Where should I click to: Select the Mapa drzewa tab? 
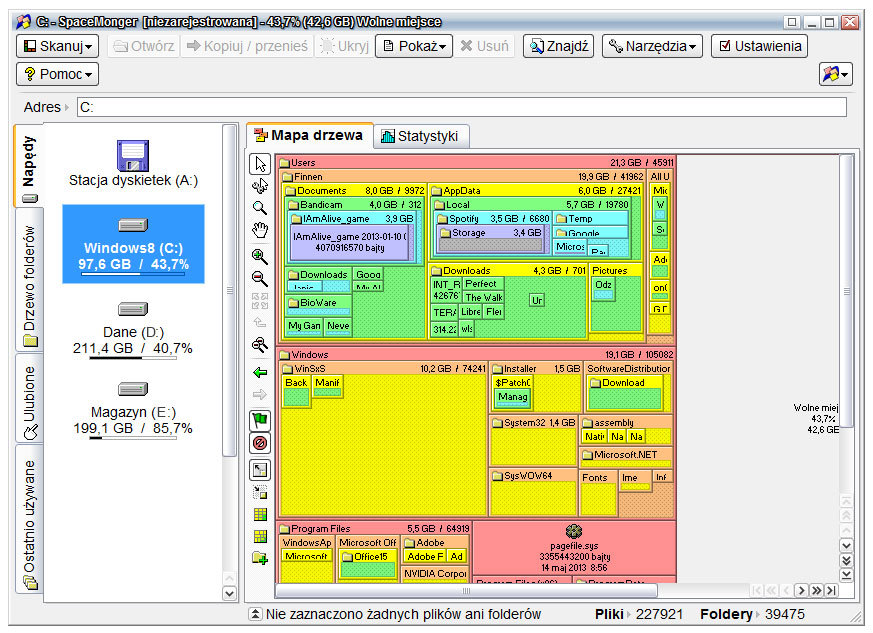point(309,135)
